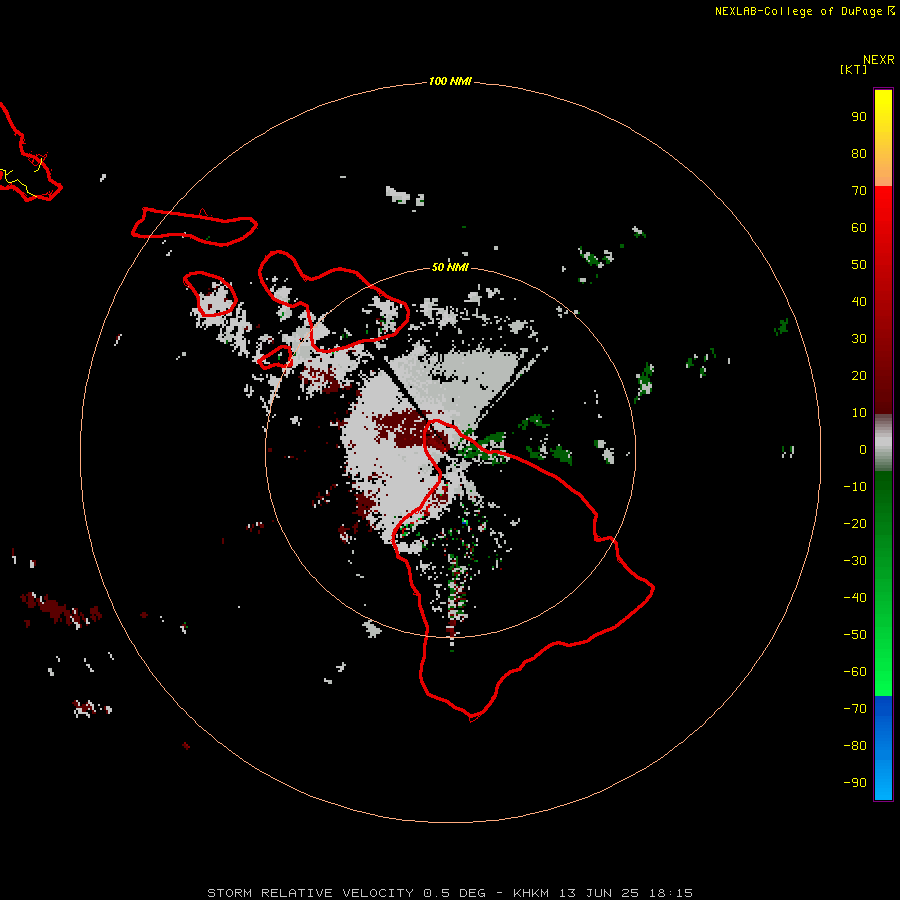The image size is (900, 900).
Task: Click the -10 value on velocity scale
Action: point(855,487)
